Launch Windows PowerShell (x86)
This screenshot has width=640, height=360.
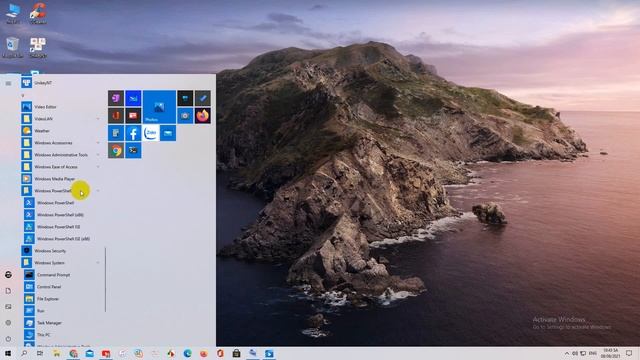pyautogui.click(x=61, y=215)
